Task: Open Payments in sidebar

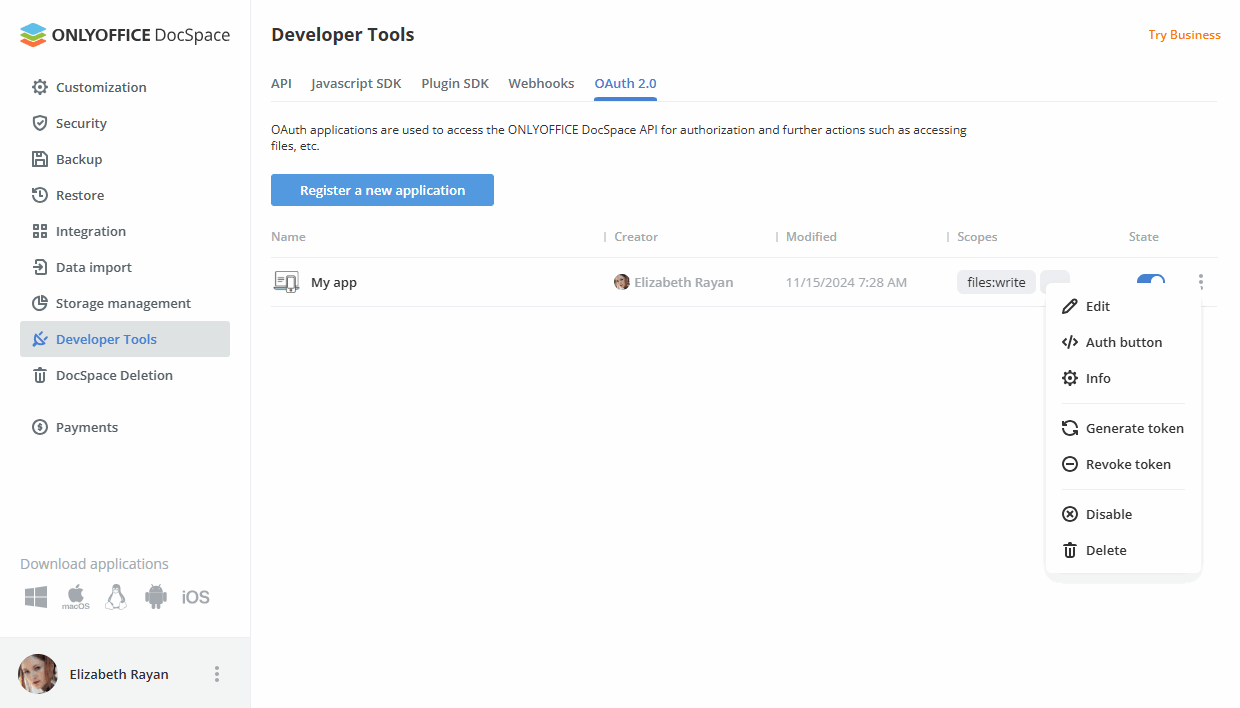Action: 125,427
